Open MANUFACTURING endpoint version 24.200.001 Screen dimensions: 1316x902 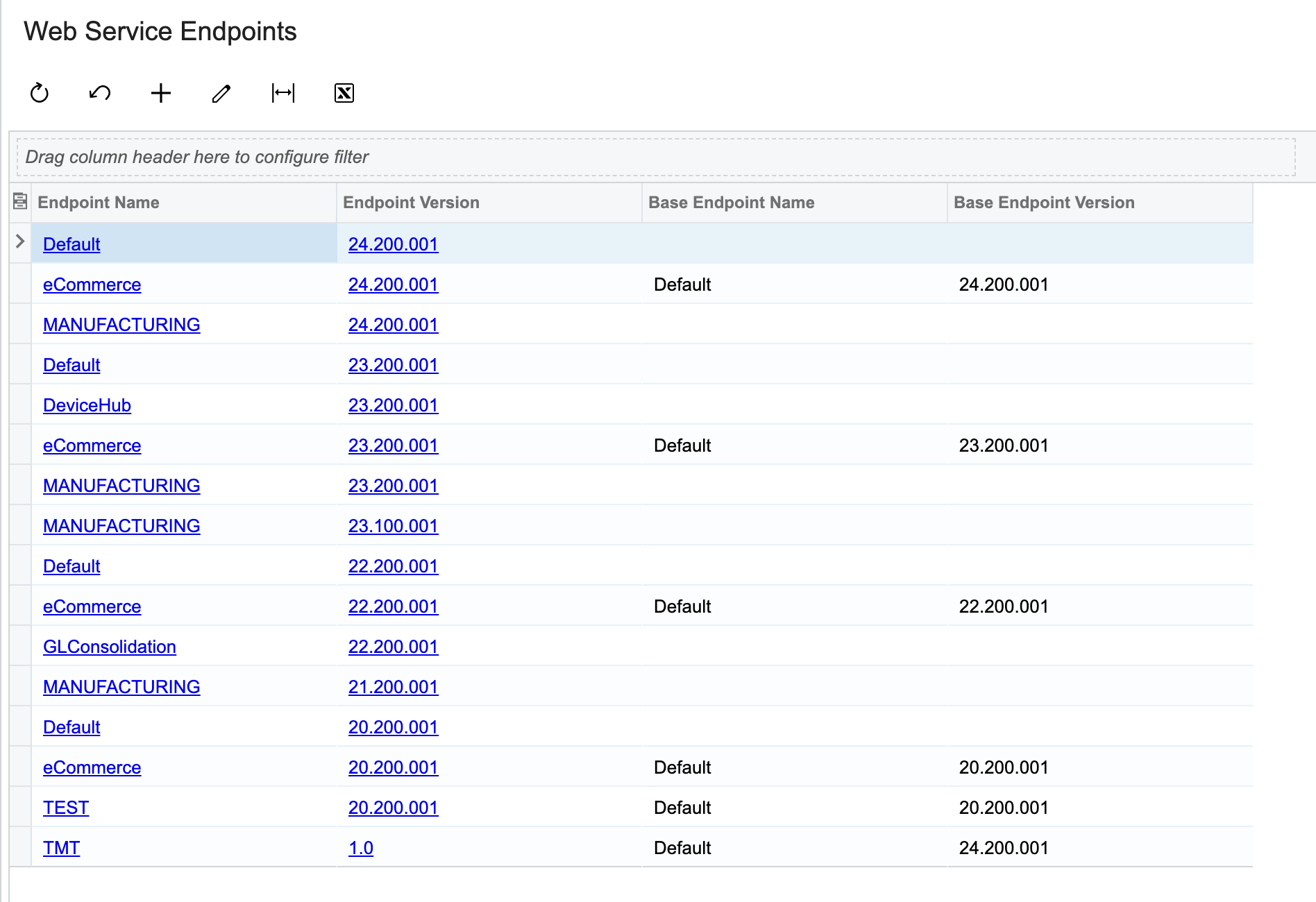coord(121,325)
